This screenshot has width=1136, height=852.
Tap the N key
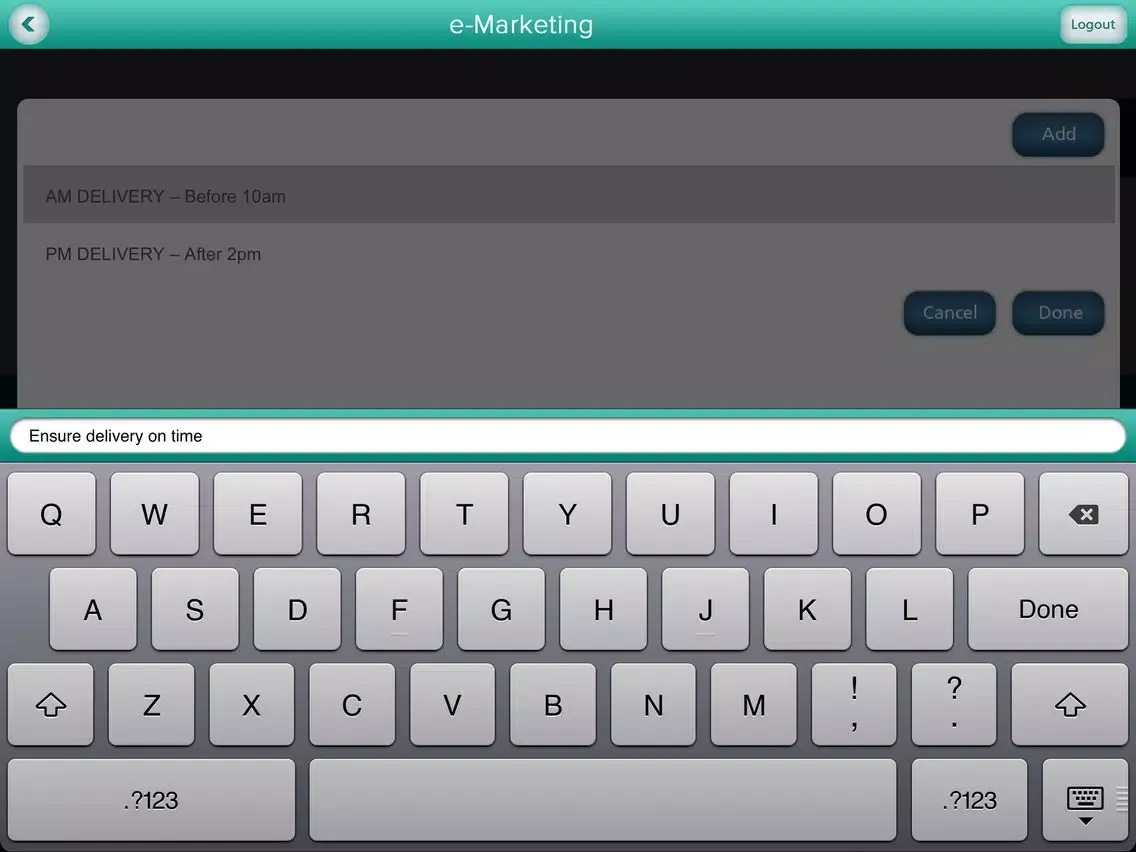point(653,704)
